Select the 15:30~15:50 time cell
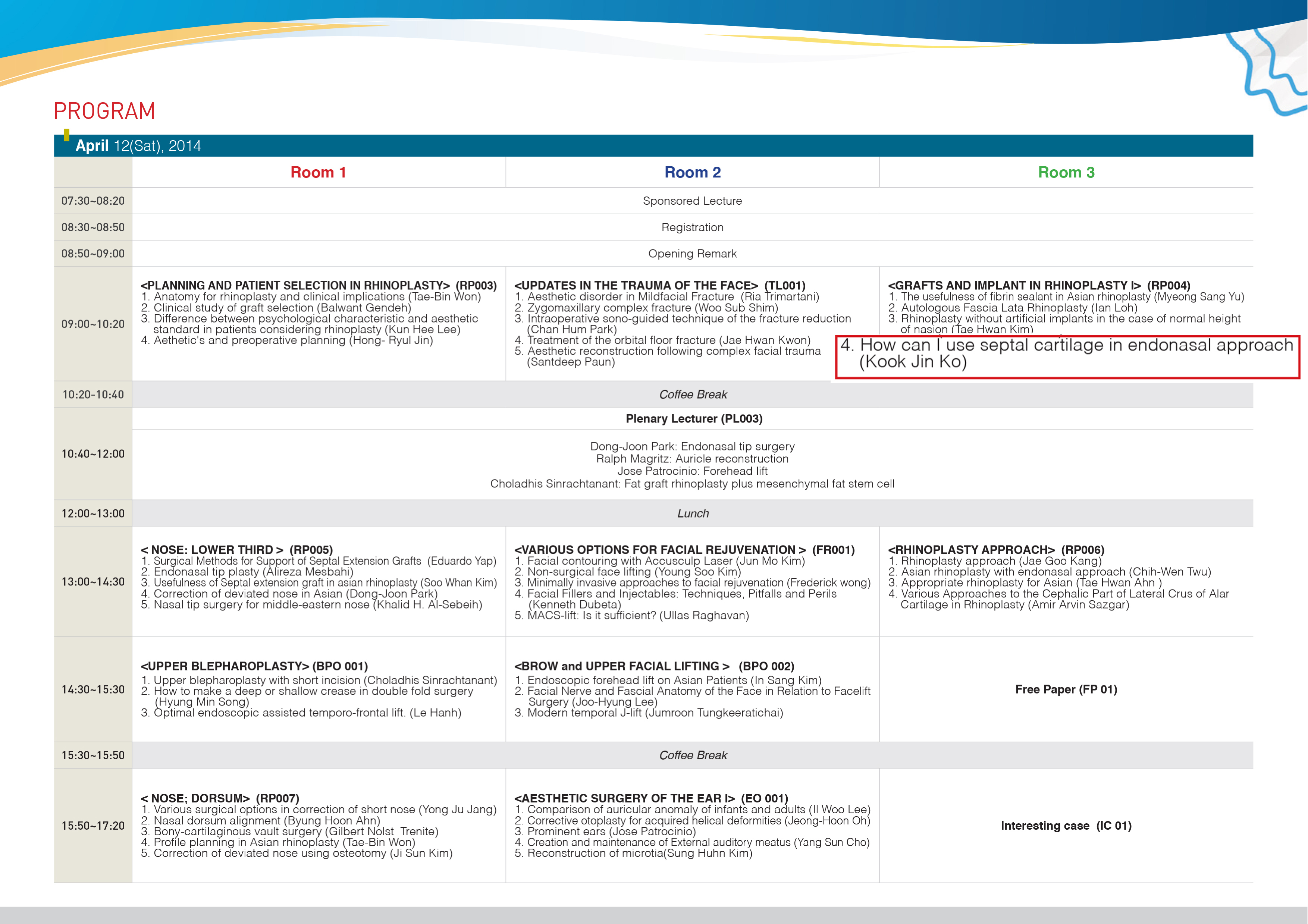 (93, 755)
